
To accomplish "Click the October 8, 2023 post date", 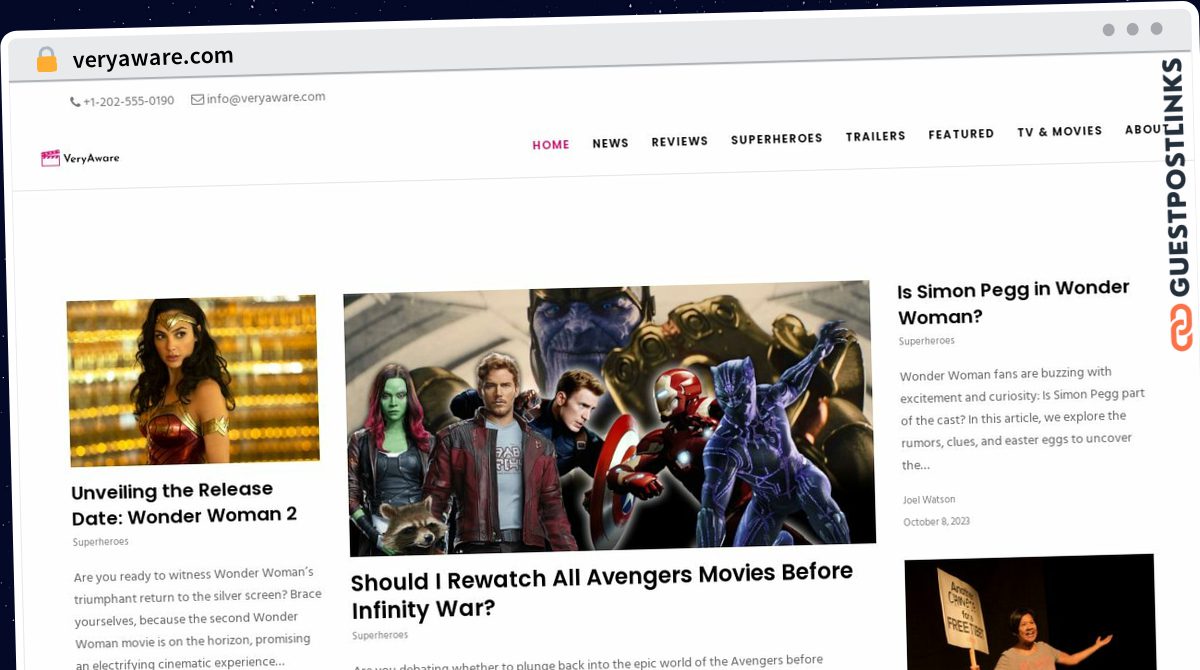I will click(x=936, y=522).
